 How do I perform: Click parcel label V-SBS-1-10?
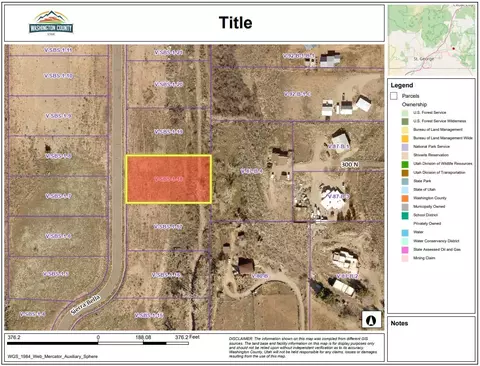point(58,76)
